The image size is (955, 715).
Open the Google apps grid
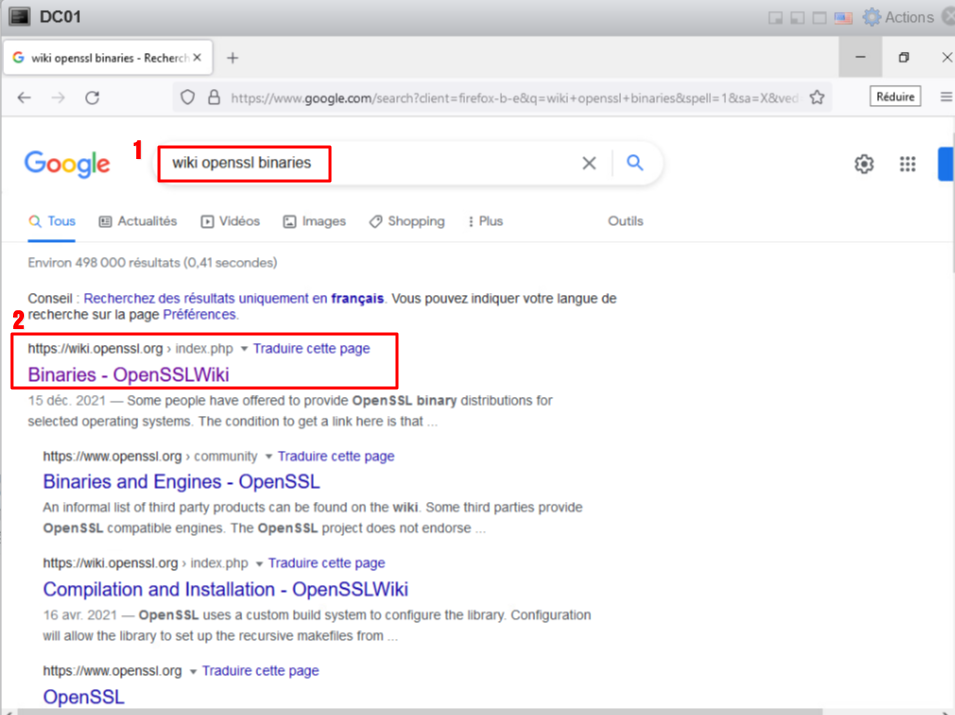[907, 165]
